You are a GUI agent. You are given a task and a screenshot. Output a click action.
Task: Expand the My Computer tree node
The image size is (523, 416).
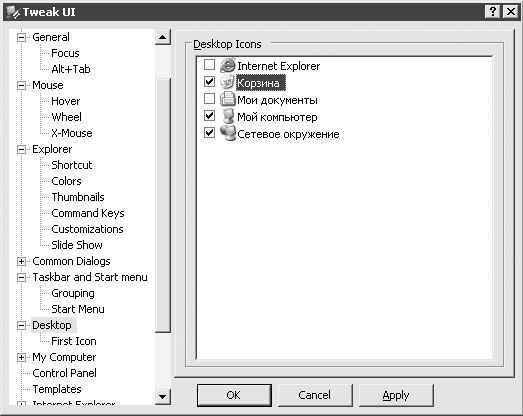click(x=21, y=357)
